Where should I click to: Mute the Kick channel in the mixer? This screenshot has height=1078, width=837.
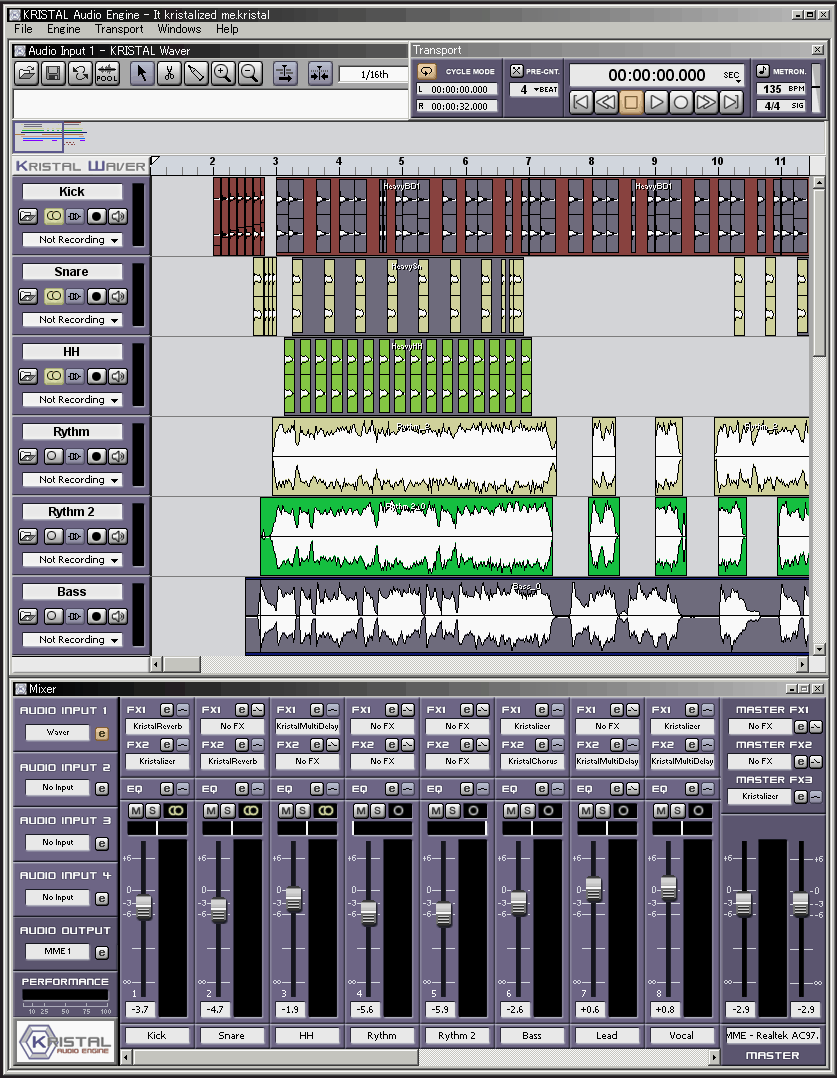[136, 810]
